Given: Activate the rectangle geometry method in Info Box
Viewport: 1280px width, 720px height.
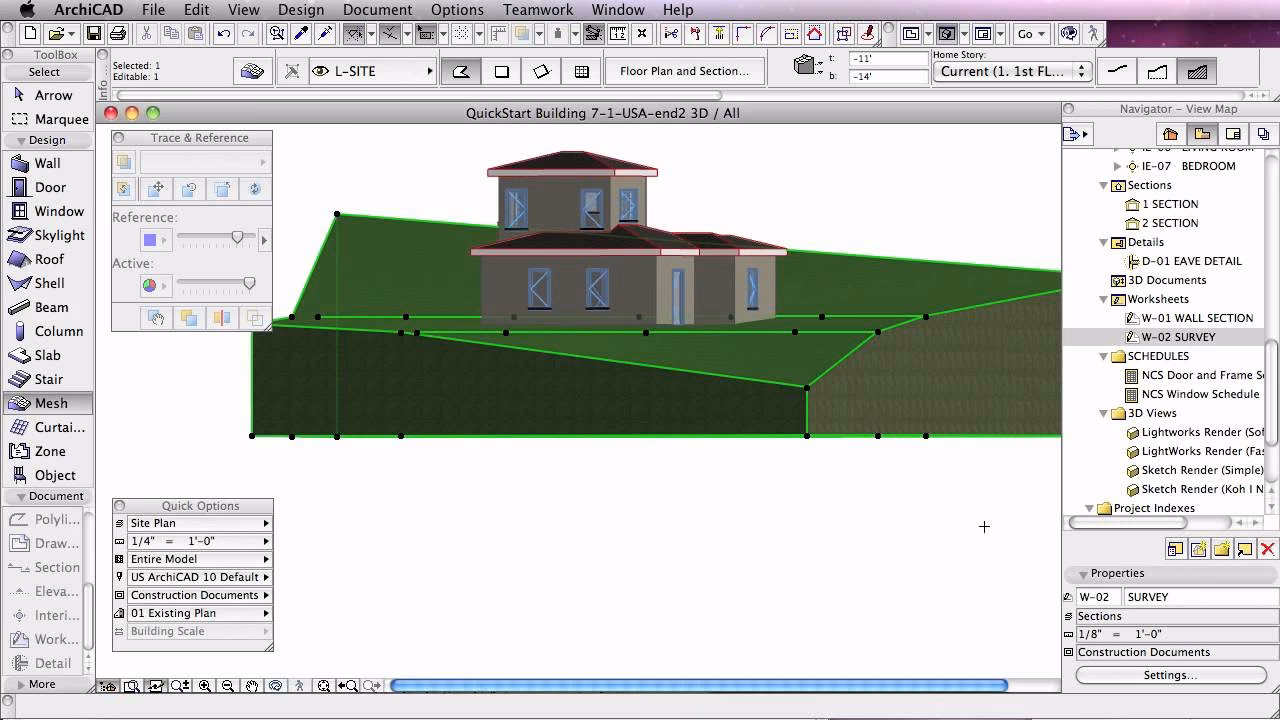Looking at the screenshot, I should pyautogui.click(x=502, y=71).
